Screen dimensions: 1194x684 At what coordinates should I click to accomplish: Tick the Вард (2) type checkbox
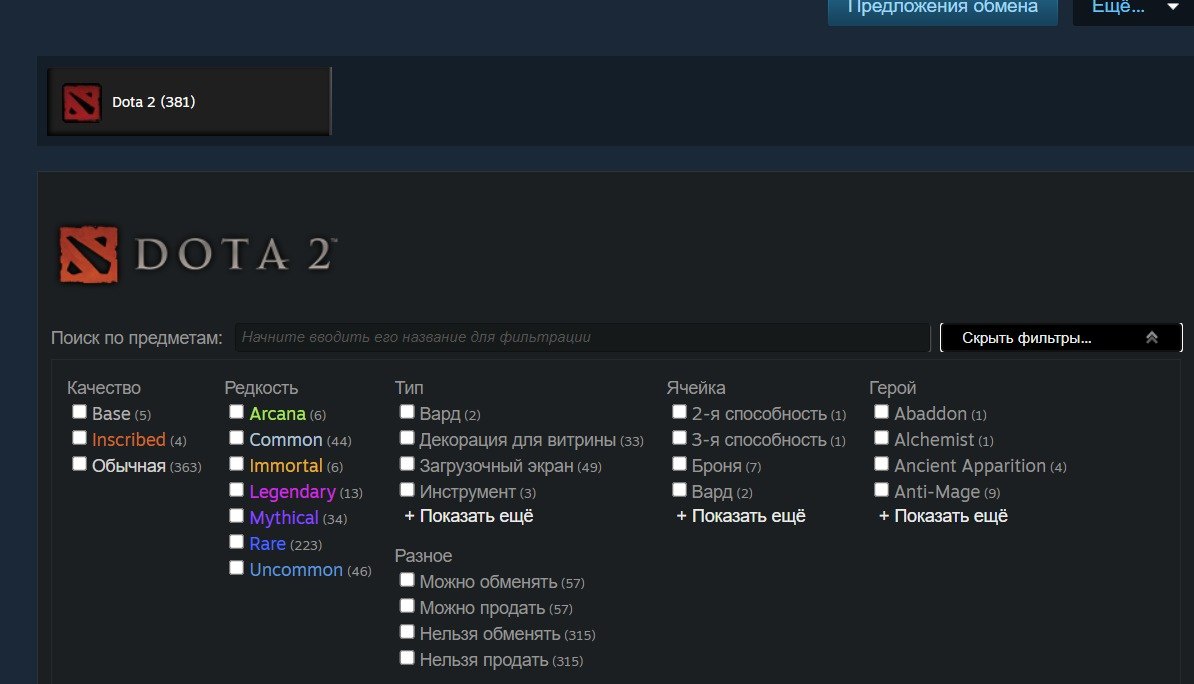pyautogui.click(x=407, y=412)
